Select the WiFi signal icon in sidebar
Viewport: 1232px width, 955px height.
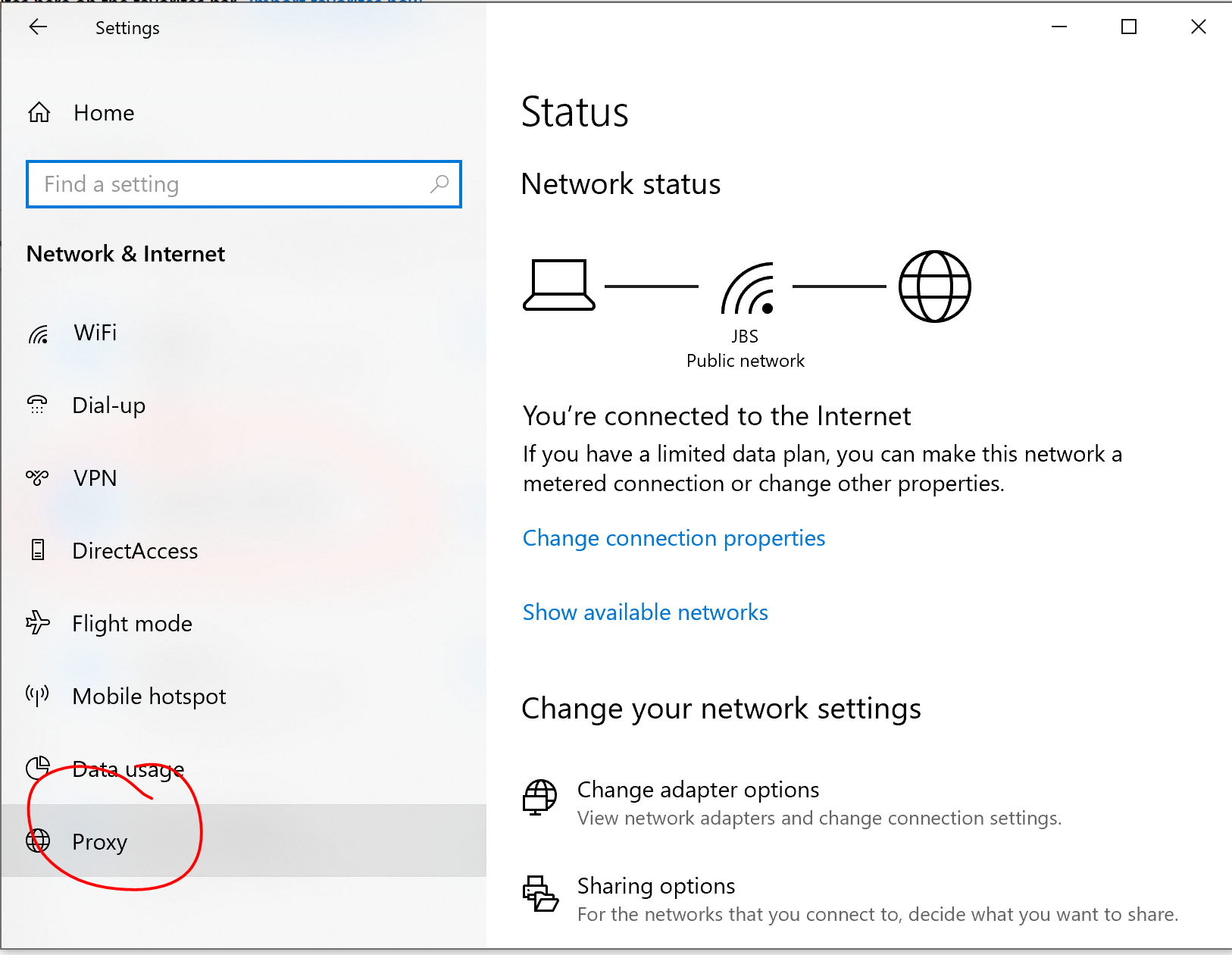(37, 333)
